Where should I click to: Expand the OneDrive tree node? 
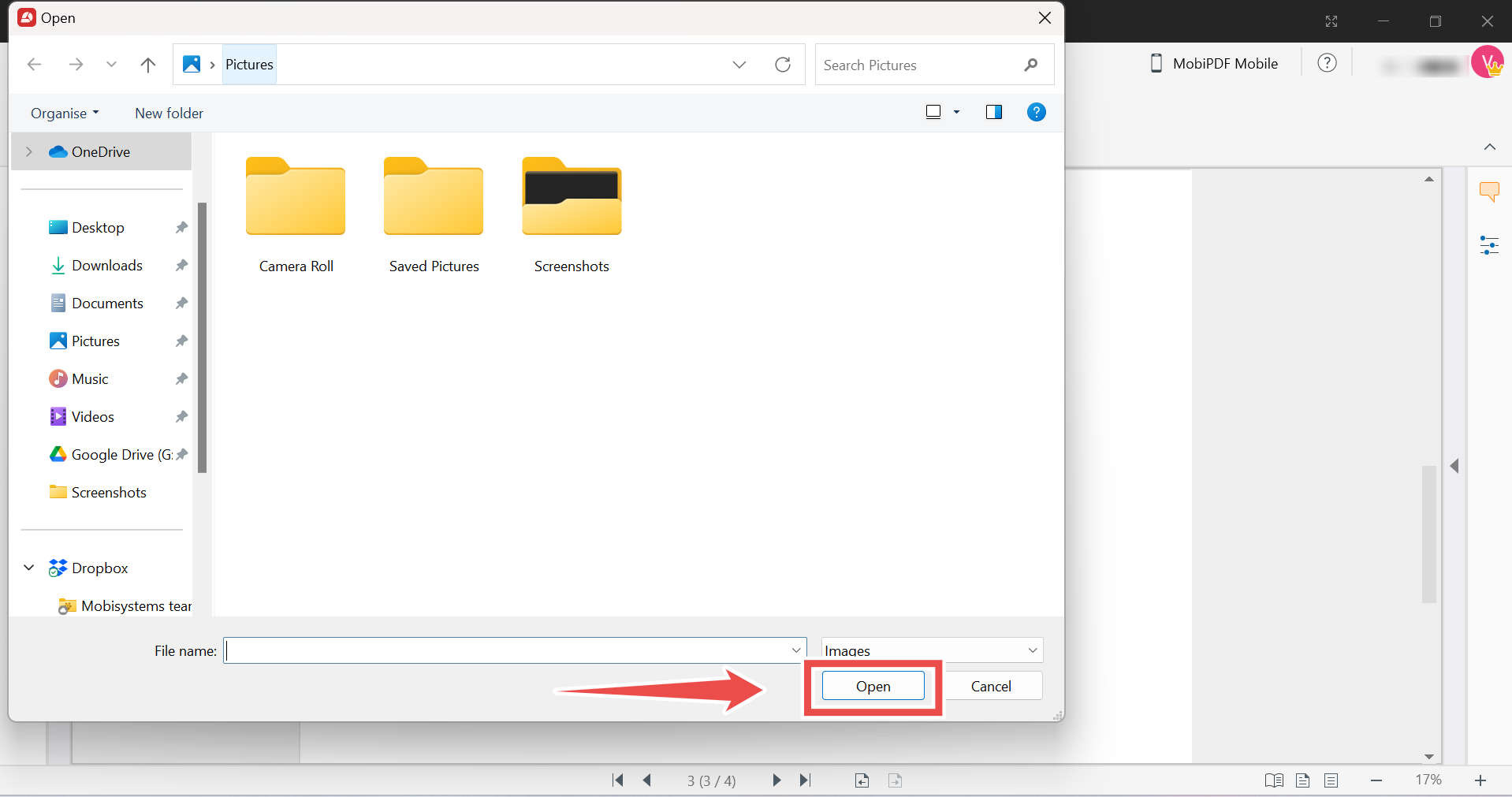click(x=29, y=151)
